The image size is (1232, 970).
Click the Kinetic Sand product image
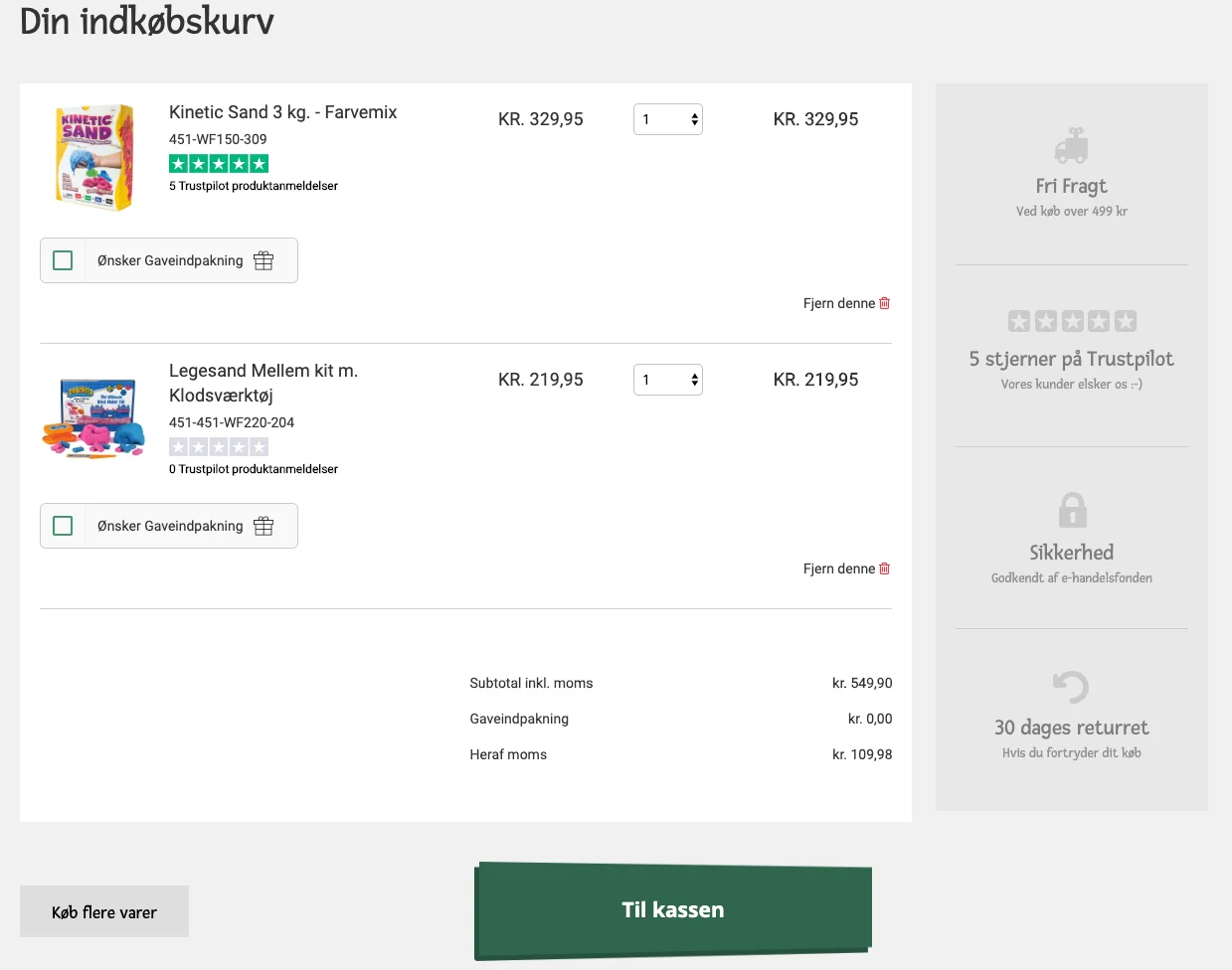(x=94, y=157)
